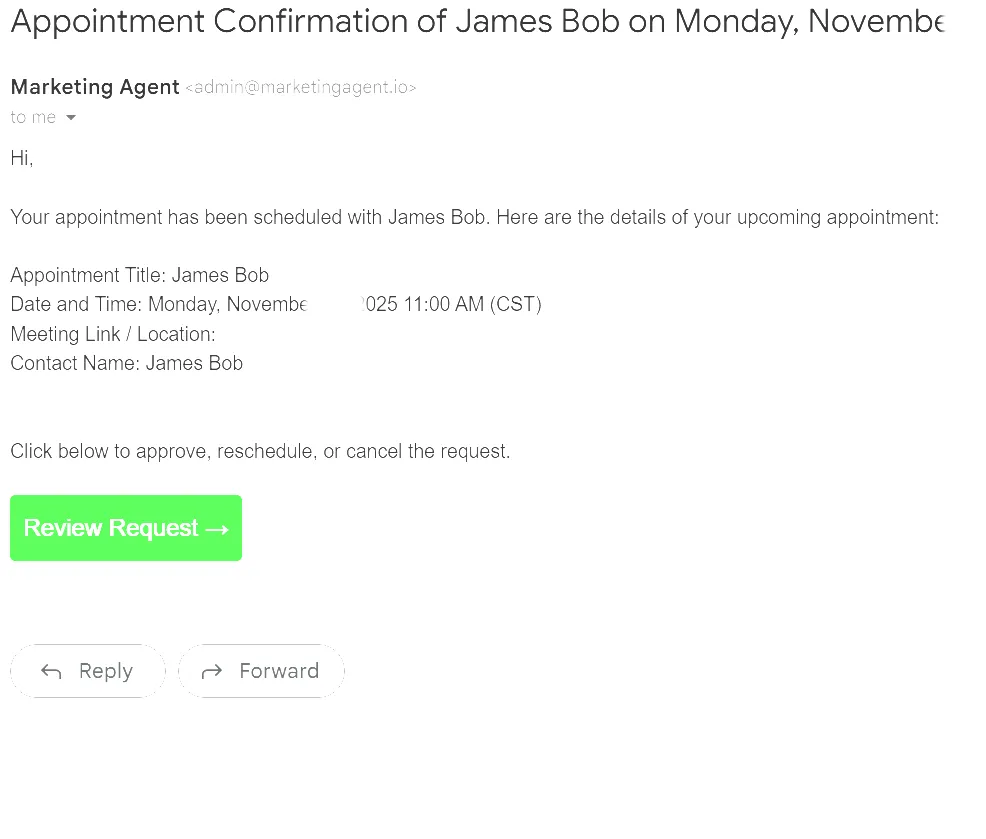
Task: Click the "Hi," greeting text
Action: click(x=22, y=158)
